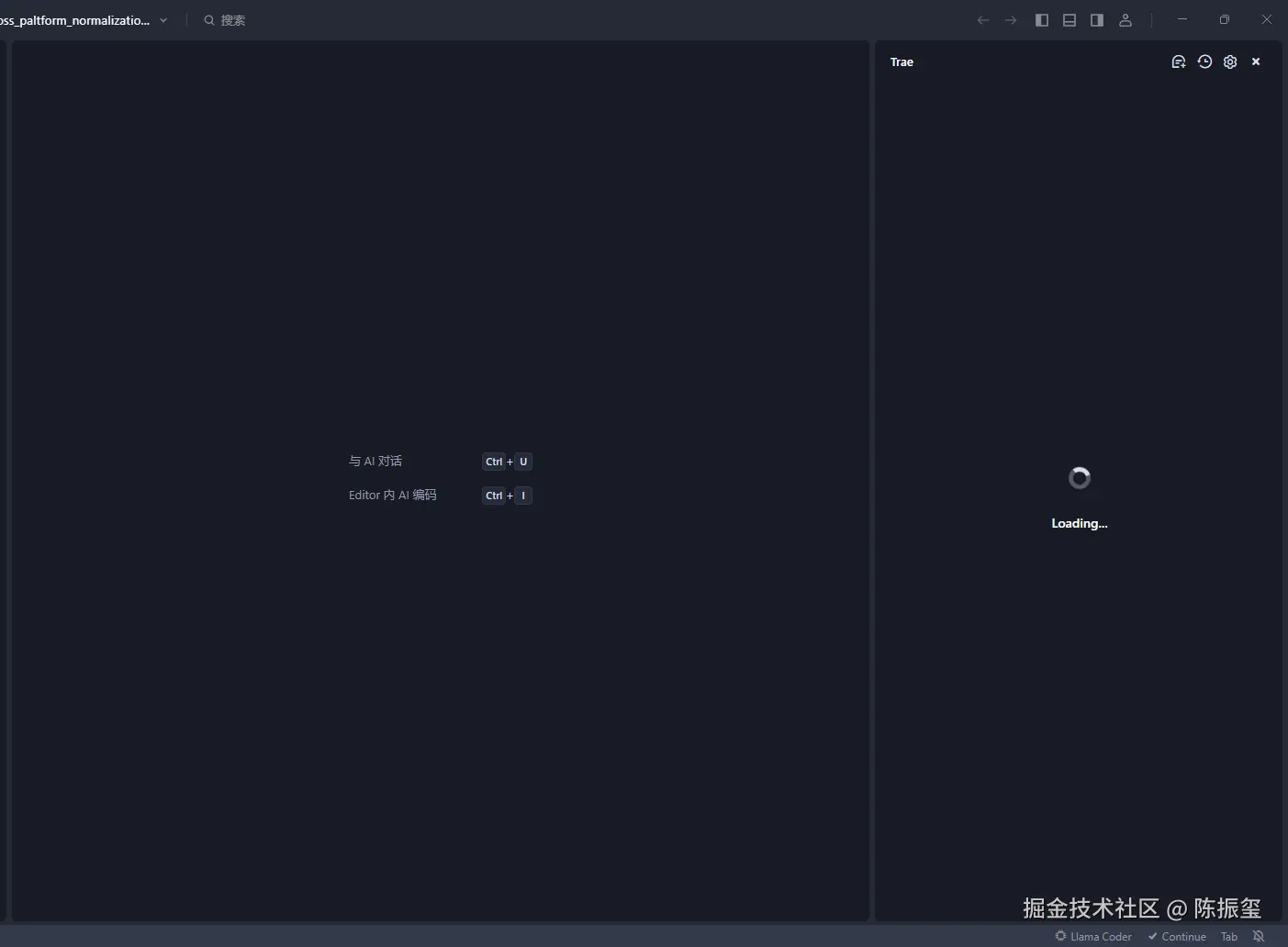The image size is (1288, 947).
Task: Toggle the notification bell in status bar
Action: pyautogui.click(x=1259, y=936)
